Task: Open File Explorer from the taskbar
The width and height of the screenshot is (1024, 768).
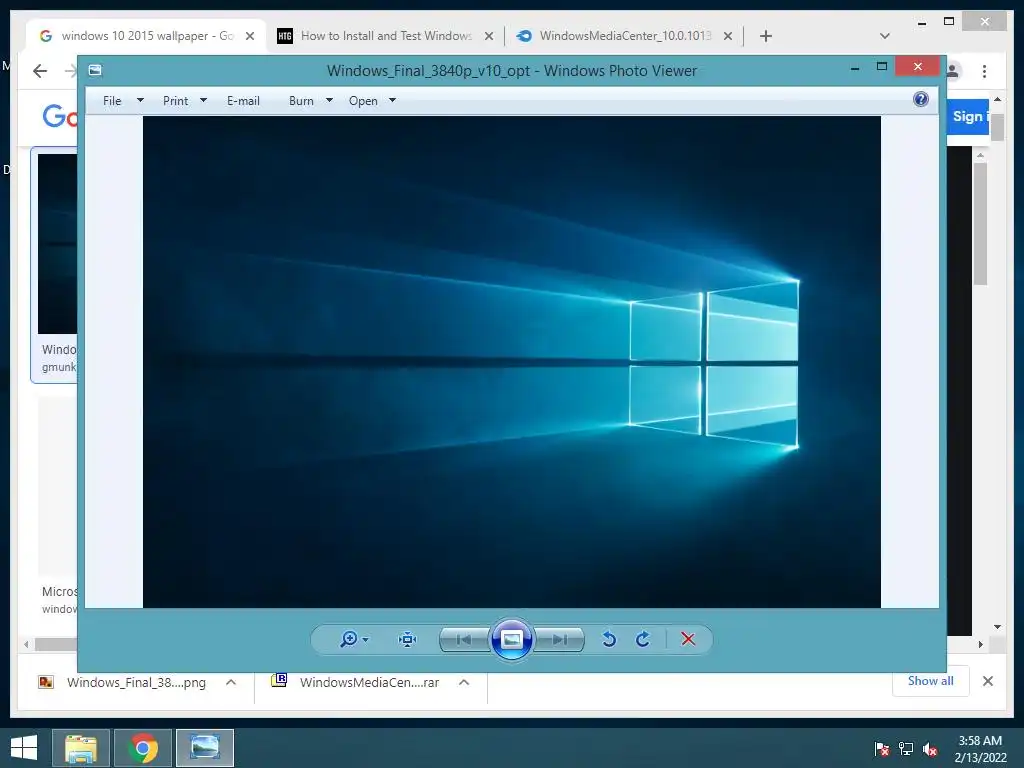Action: coord(81,748)
